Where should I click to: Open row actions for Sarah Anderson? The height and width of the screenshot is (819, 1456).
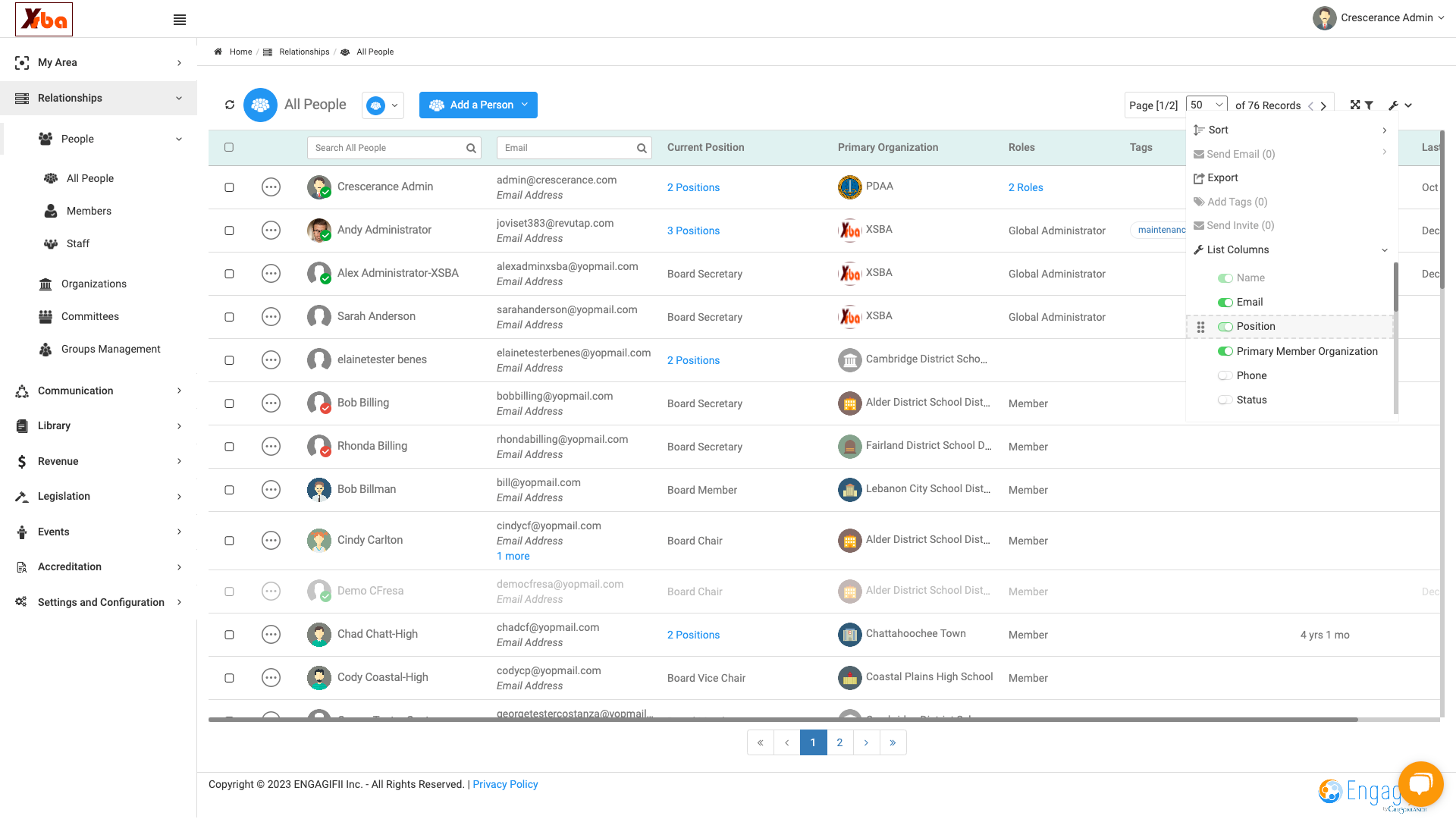pos(271,316)
